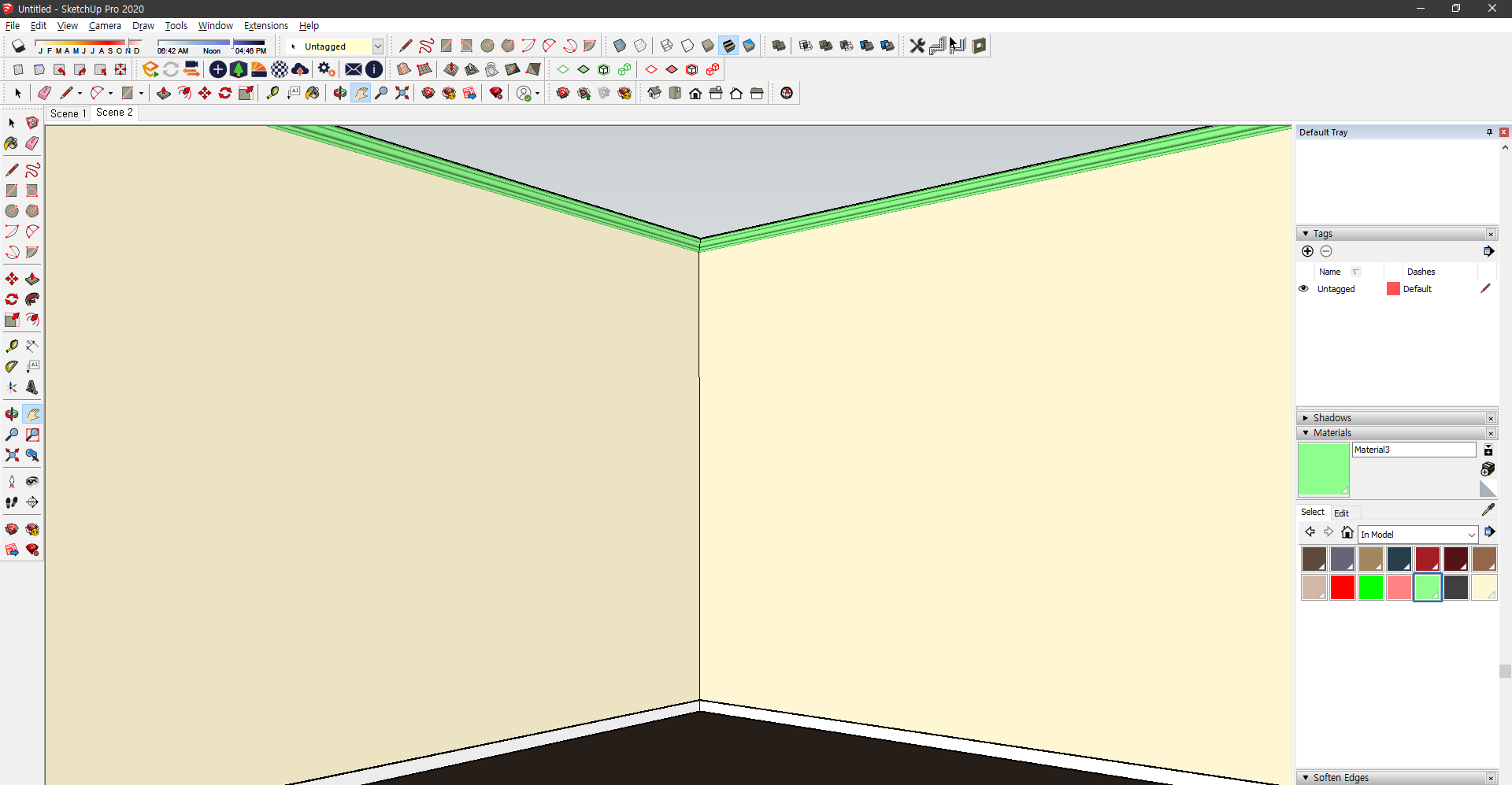Expand the Shadows panel
1512x785 pixels.
point(1306,418)
